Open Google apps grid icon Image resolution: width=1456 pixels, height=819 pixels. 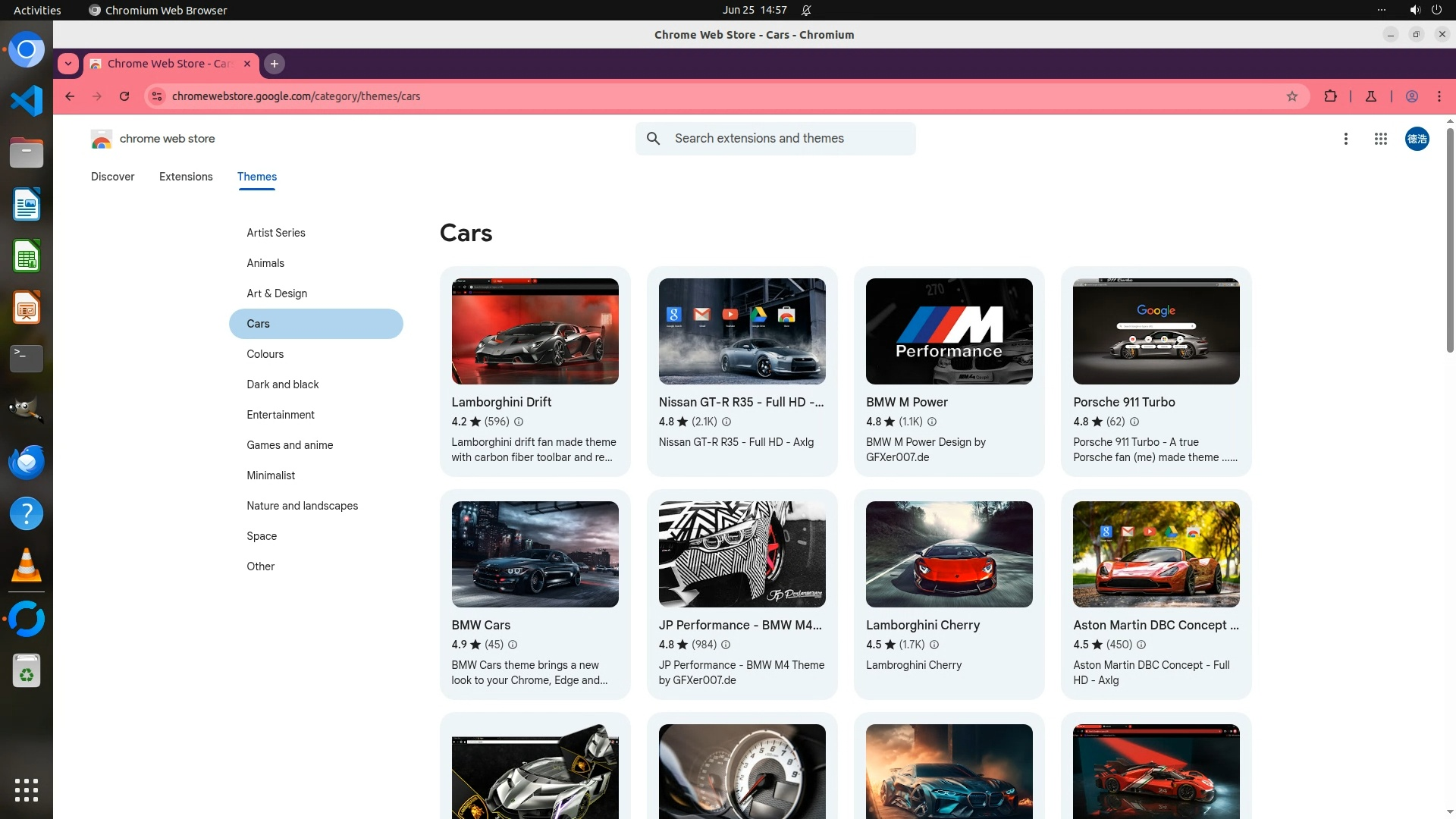click(1381, 139)
